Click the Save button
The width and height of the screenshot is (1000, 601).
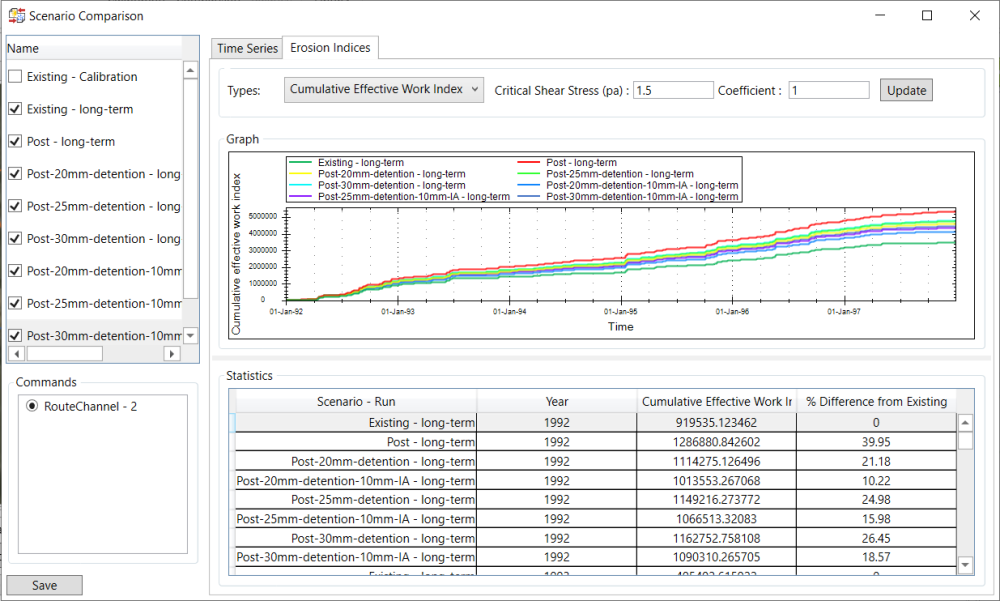point(44,585)
